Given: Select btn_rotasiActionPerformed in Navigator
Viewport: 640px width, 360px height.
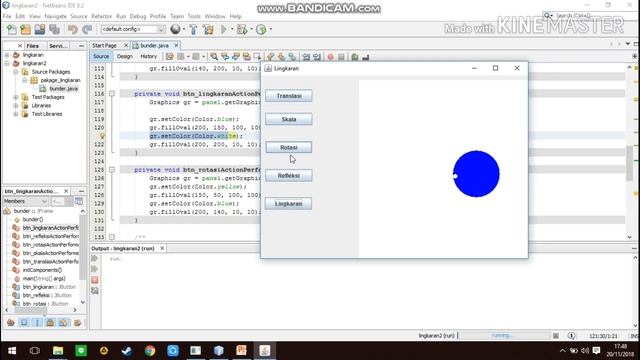Looking at the screenshot, I should pyautogui.click(x=51, y=244).
